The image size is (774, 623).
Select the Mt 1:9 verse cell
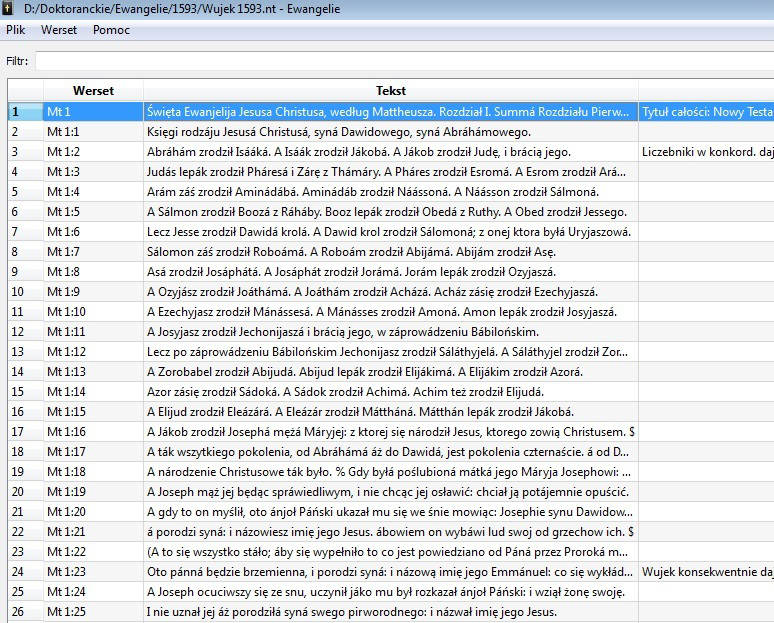[93, 292]
